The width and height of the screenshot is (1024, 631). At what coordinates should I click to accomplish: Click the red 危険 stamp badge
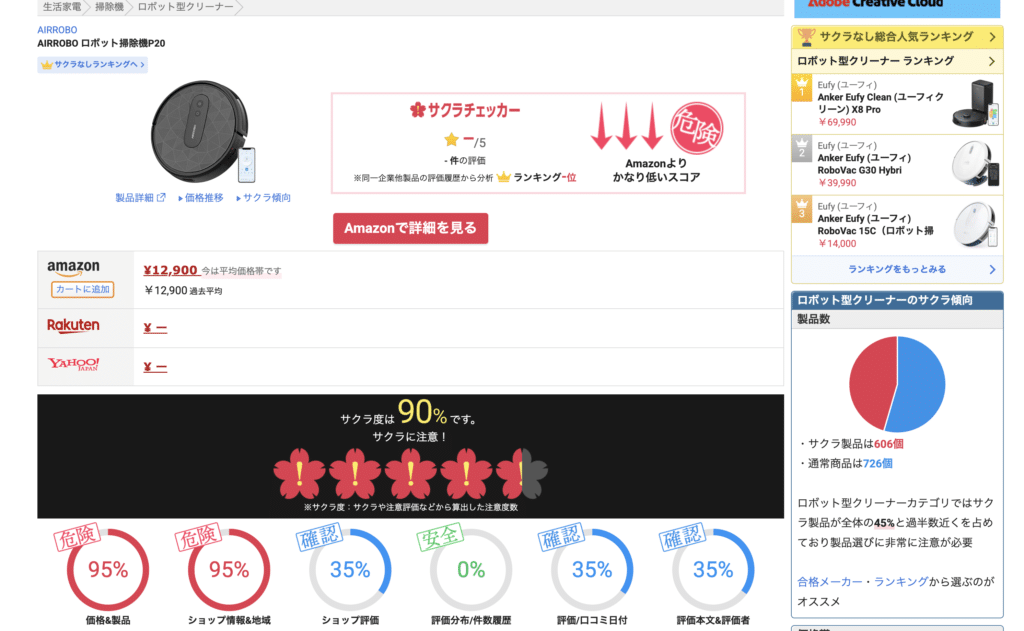click(697, 129)
